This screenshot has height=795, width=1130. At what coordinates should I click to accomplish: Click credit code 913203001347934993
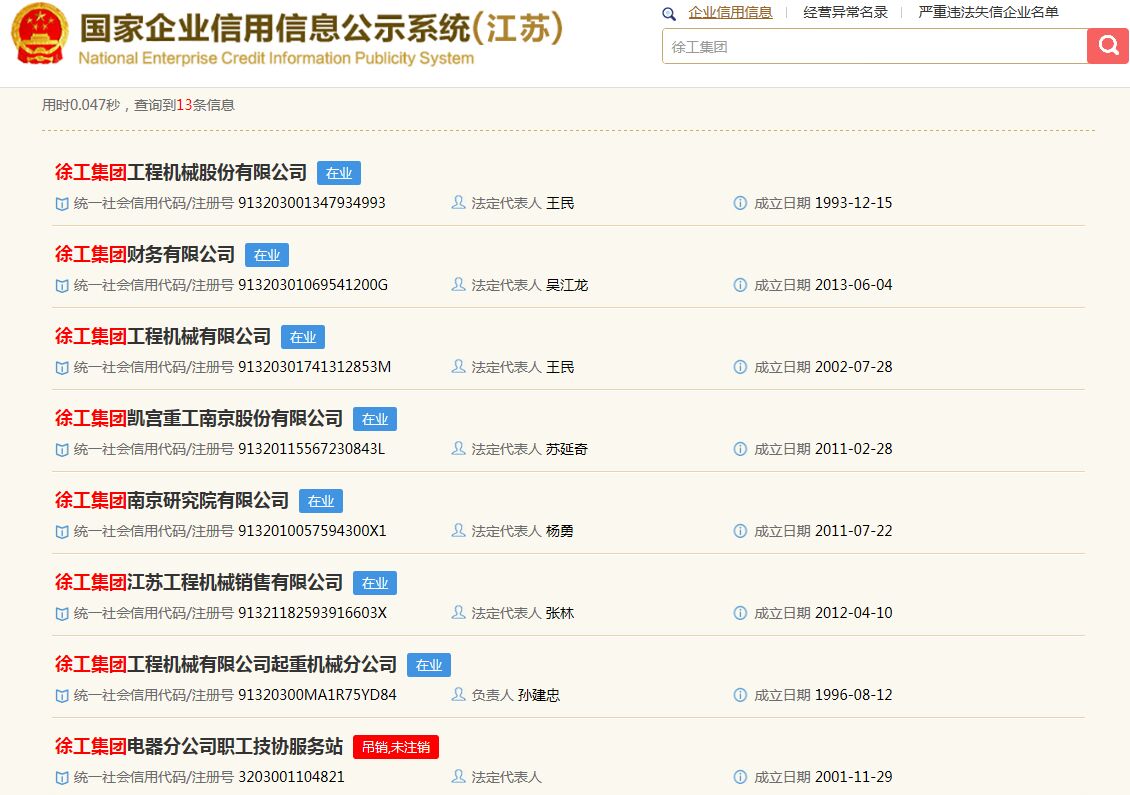point(312,203)
